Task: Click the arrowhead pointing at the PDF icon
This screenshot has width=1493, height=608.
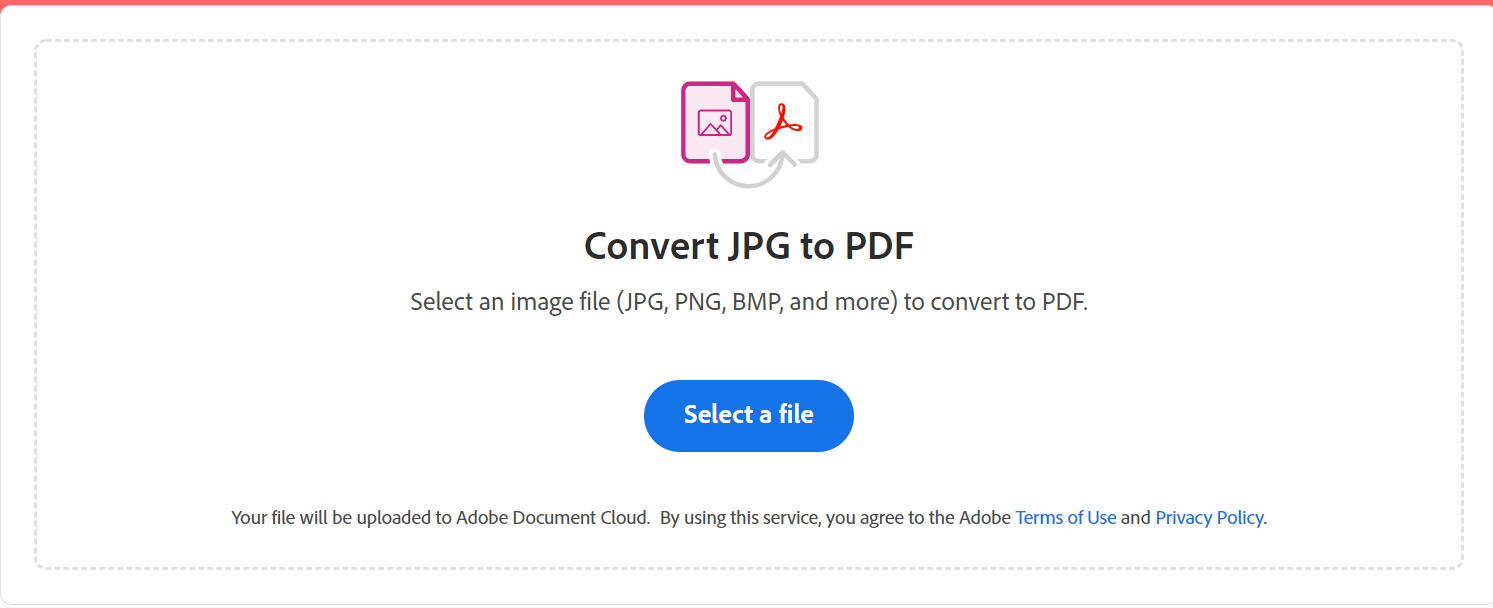Action: [x=784, y=155]
